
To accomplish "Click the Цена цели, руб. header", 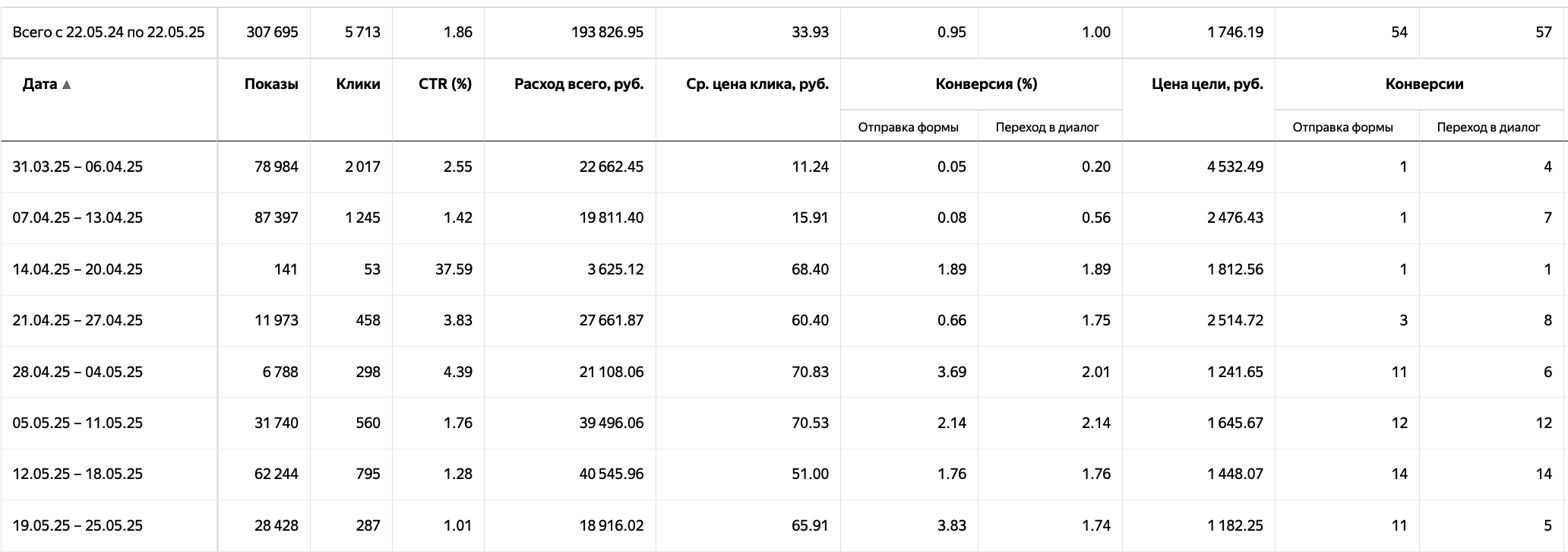I will click(x=1207, y=84).
